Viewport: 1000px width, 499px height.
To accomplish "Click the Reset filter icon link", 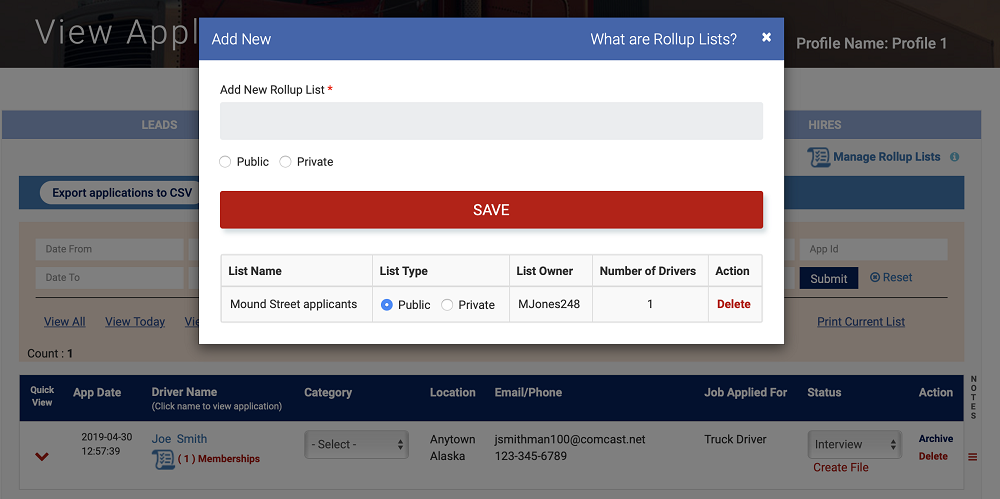I will point(891,278).
